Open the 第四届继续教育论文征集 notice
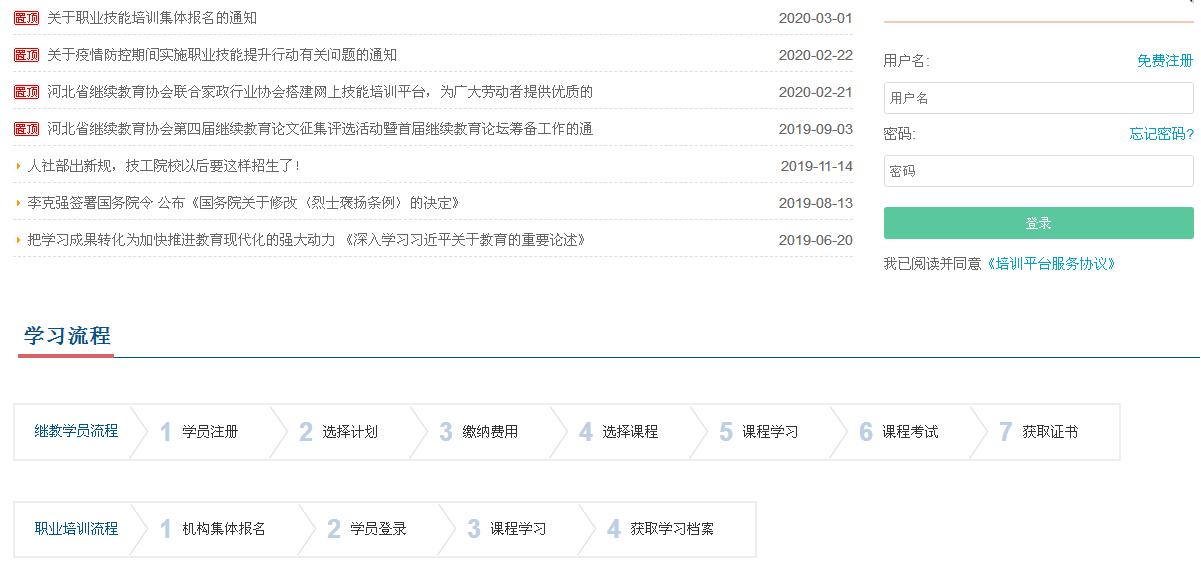1201x578 pixels. pos(320,129)
